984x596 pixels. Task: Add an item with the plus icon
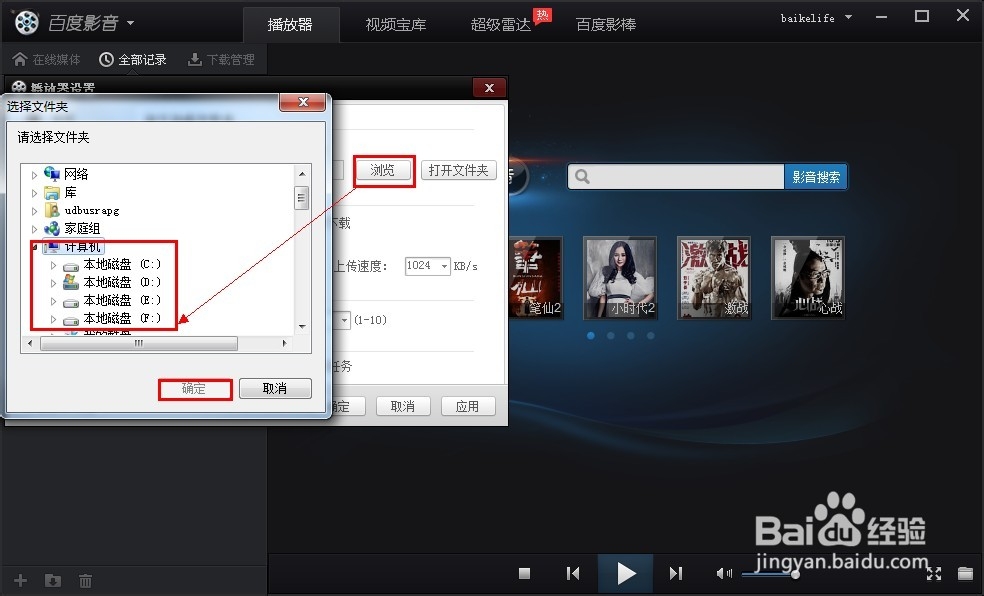coord(21,580)
